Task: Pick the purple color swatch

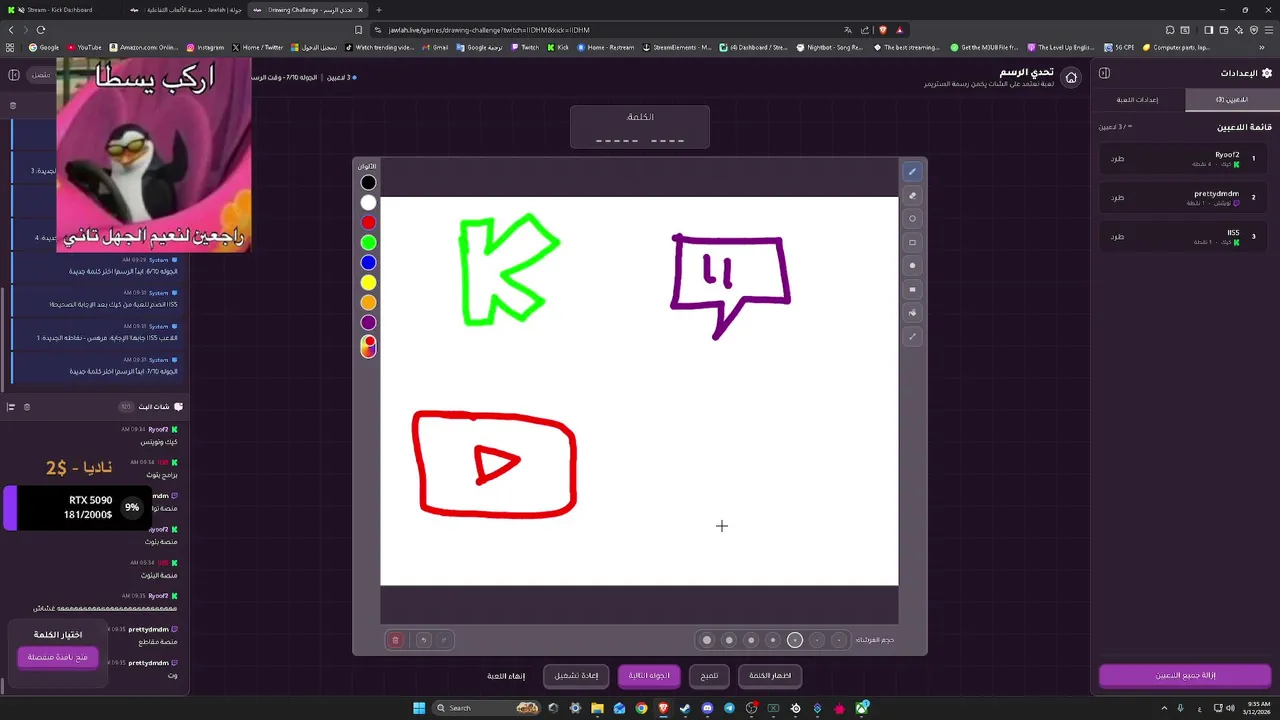Action: click(x=368, y=323)
